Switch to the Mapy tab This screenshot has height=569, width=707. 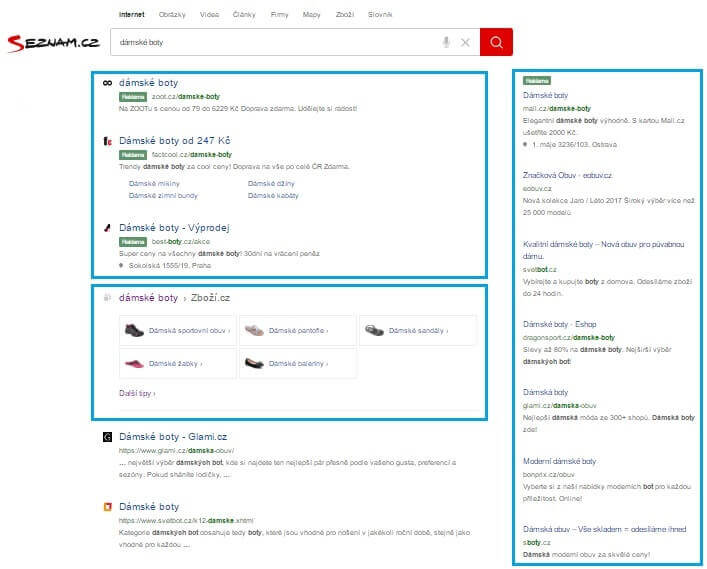point(312,14)
